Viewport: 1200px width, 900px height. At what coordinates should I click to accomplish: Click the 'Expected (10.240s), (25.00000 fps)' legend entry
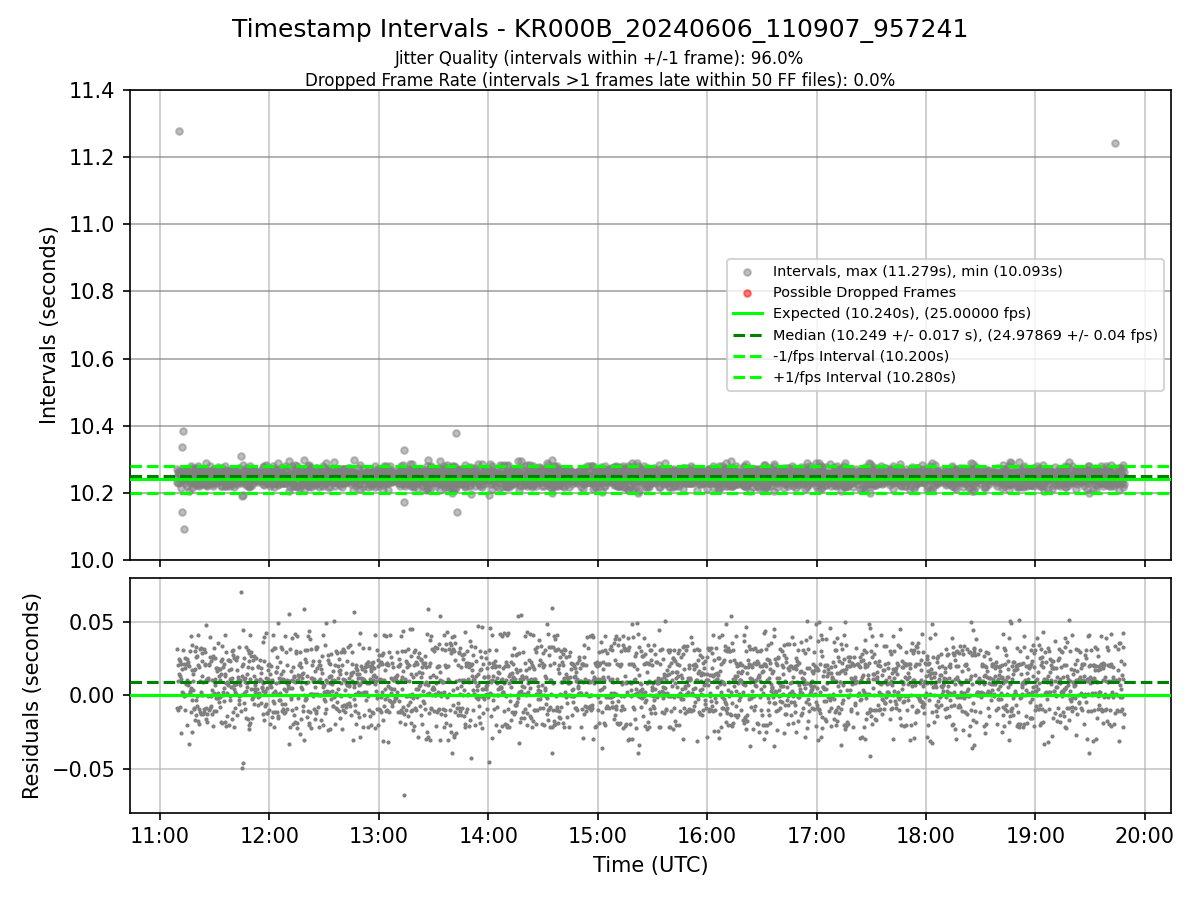click(x=902, y=313)
